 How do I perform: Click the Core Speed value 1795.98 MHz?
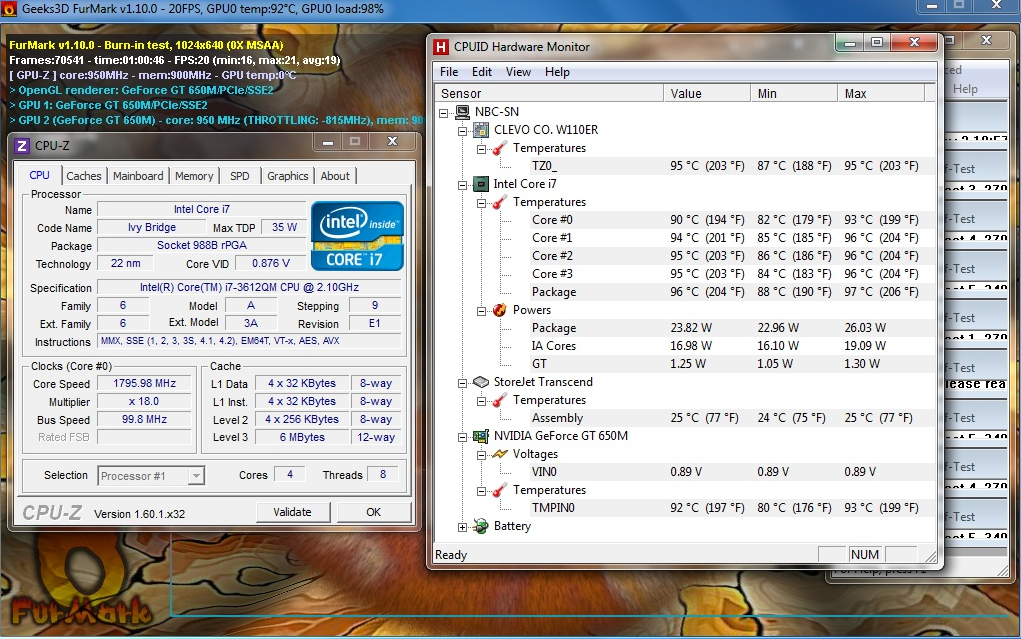145,384
